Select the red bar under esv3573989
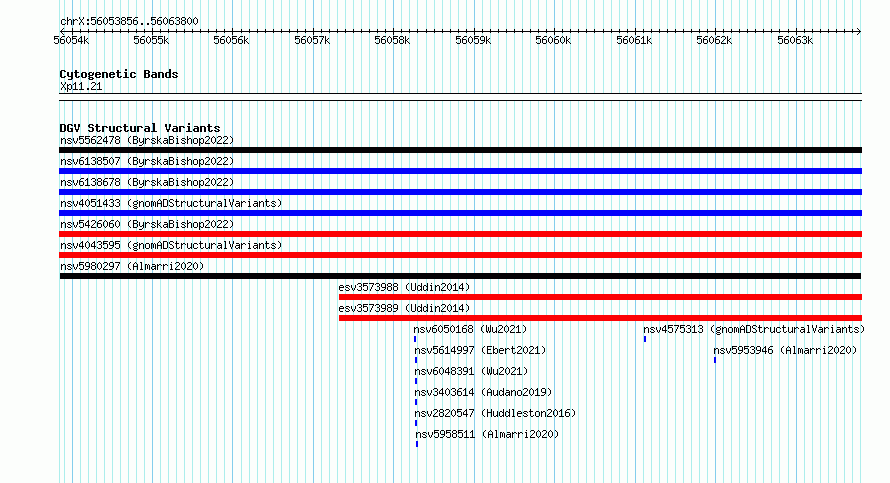Image resolution: width=890 pixels, height=483 pixels. (x=601, y=318)
